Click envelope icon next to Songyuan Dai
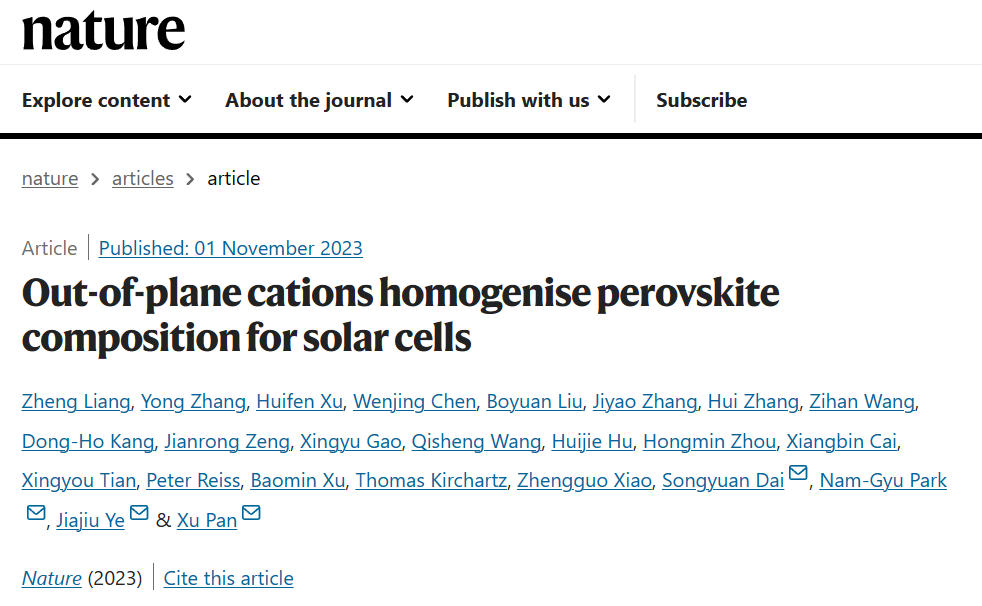982x606 pixels. 798,474
